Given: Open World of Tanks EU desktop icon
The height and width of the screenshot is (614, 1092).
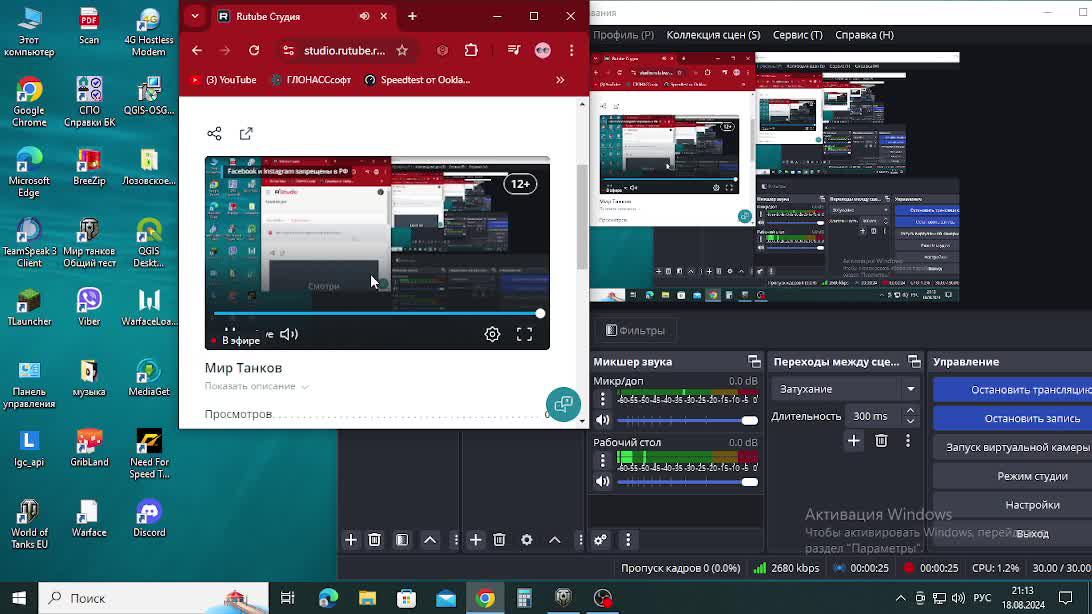Looking at the screenshot, I should coord(29,524).
